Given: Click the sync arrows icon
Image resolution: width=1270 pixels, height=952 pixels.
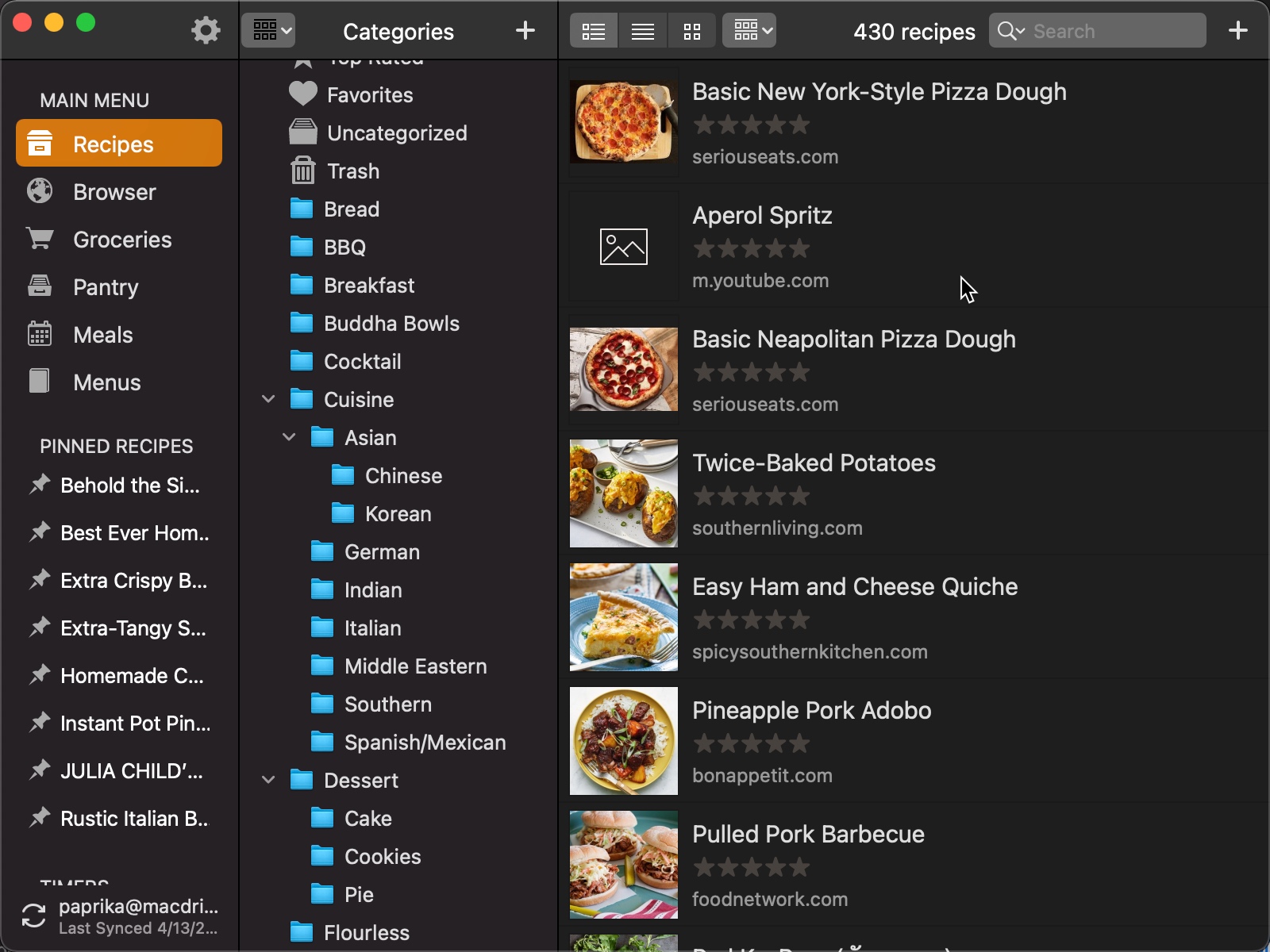Looking at the screenshot, I should (33, 916).
